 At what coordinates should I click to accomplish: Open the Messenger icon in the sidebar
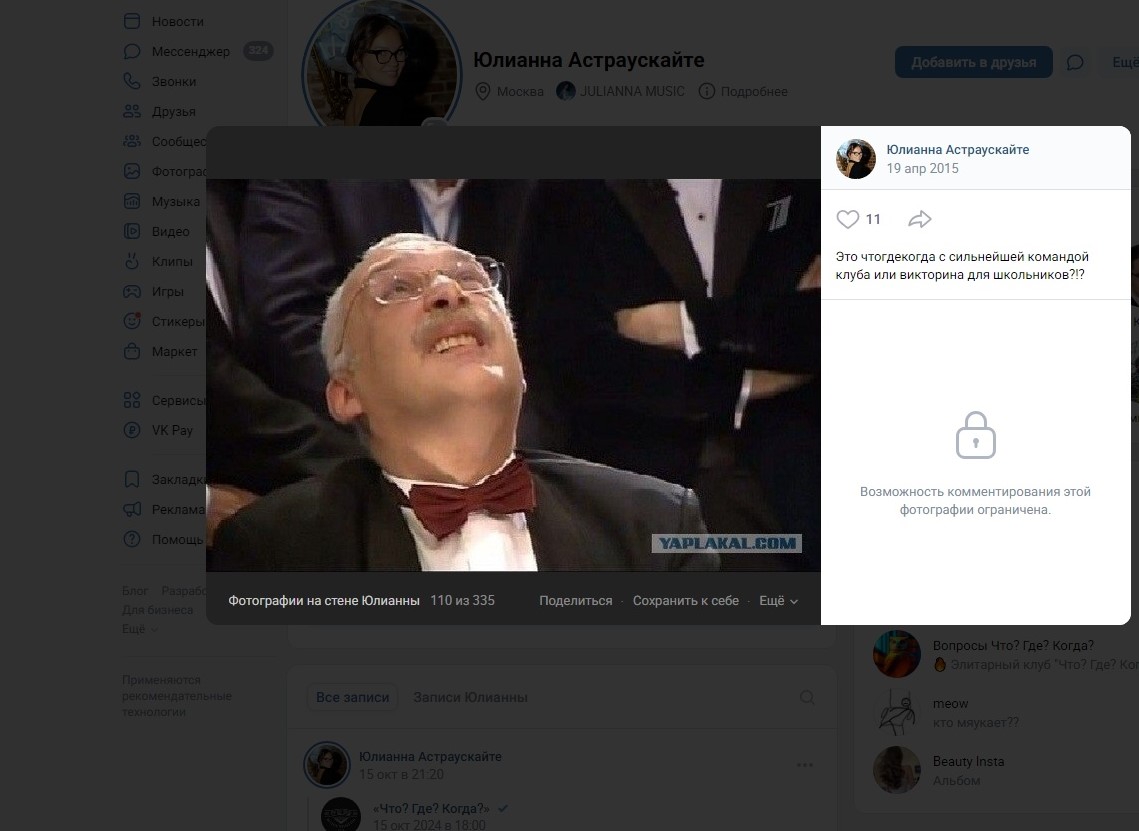[132, 51]
